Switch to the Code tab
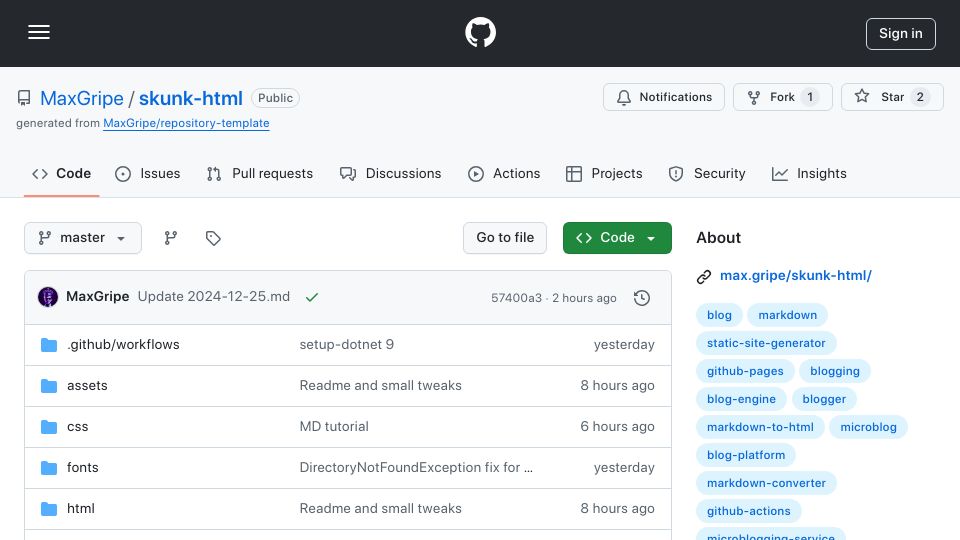Screen dimensions: 960x540 click(x=61, y=174)
